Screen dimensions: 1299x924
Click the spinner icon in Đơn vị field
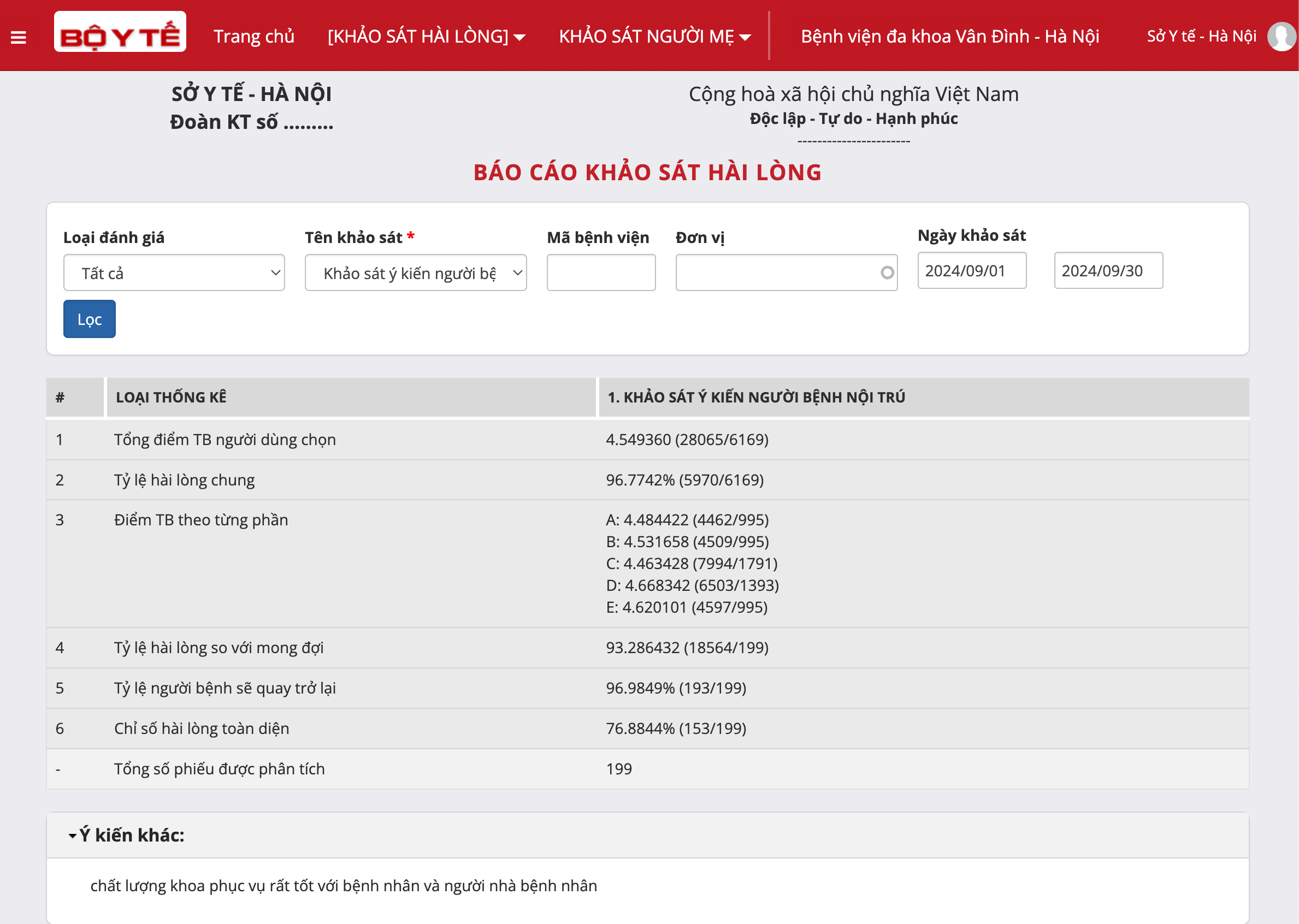pos(887,273)
